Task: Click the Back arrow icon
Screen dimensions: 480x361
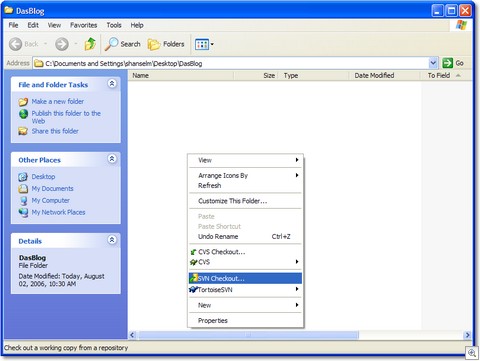Action: click(15, 44)
